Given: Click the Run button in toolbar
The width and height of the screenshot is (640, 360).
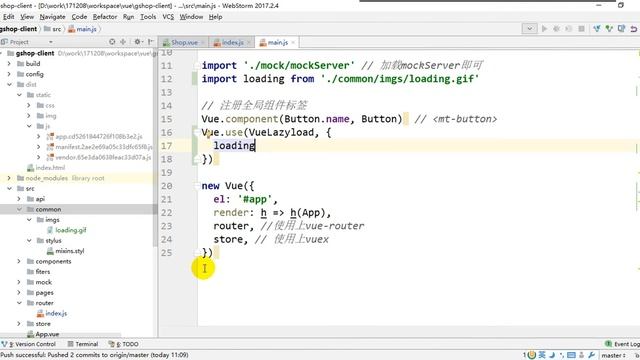Looking at the screenshot, I should (x=544, y=29).
